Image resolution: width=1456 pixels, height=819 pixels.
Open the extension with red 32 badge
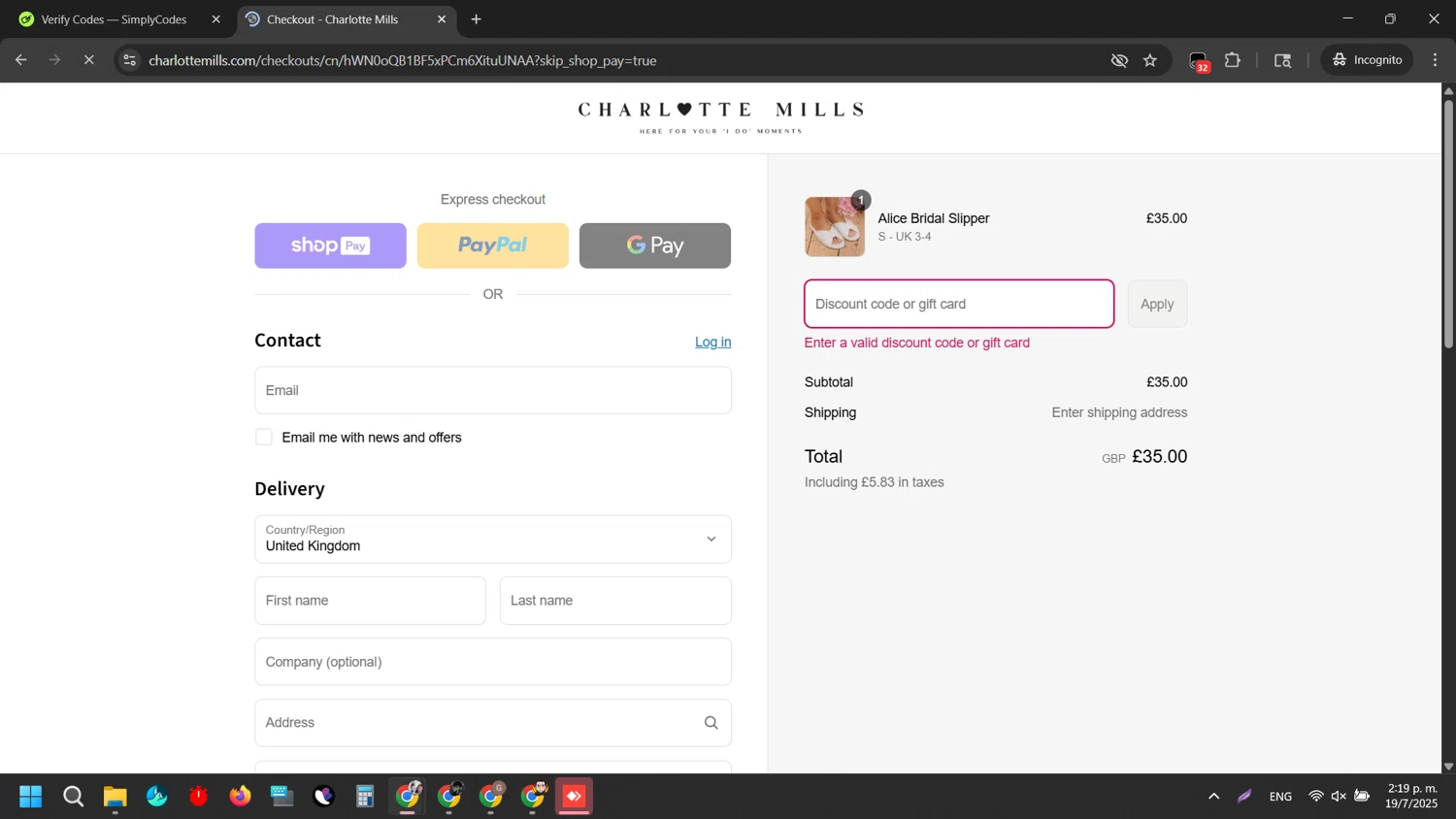[1200, 61]
